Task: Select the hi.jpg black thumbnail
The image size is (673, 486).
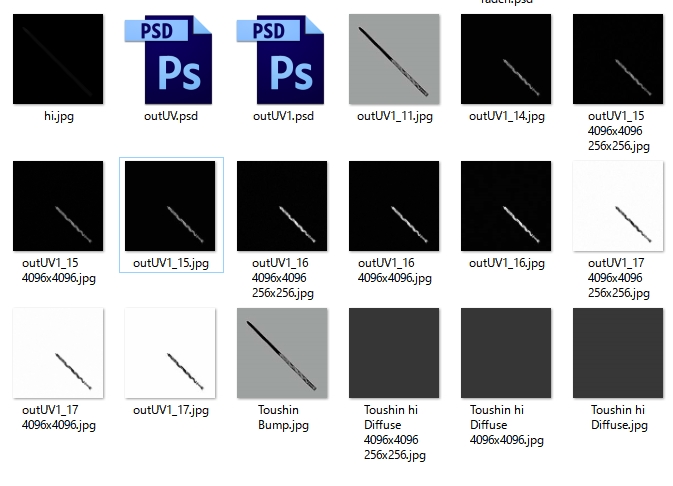Action: pyautogui.click(x=58, y=59)
